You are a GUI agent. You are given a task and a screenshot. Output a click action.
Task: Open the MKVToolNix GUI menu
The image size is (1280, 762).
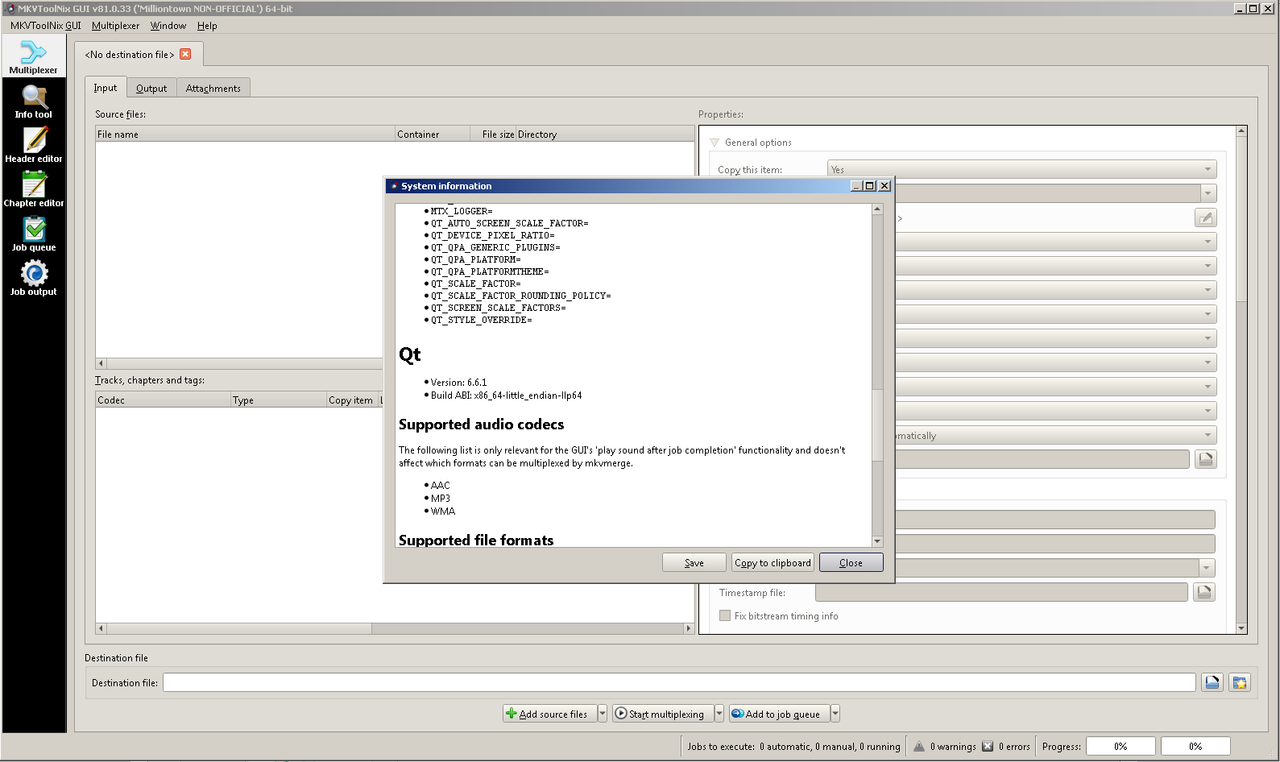coord(45,25)
